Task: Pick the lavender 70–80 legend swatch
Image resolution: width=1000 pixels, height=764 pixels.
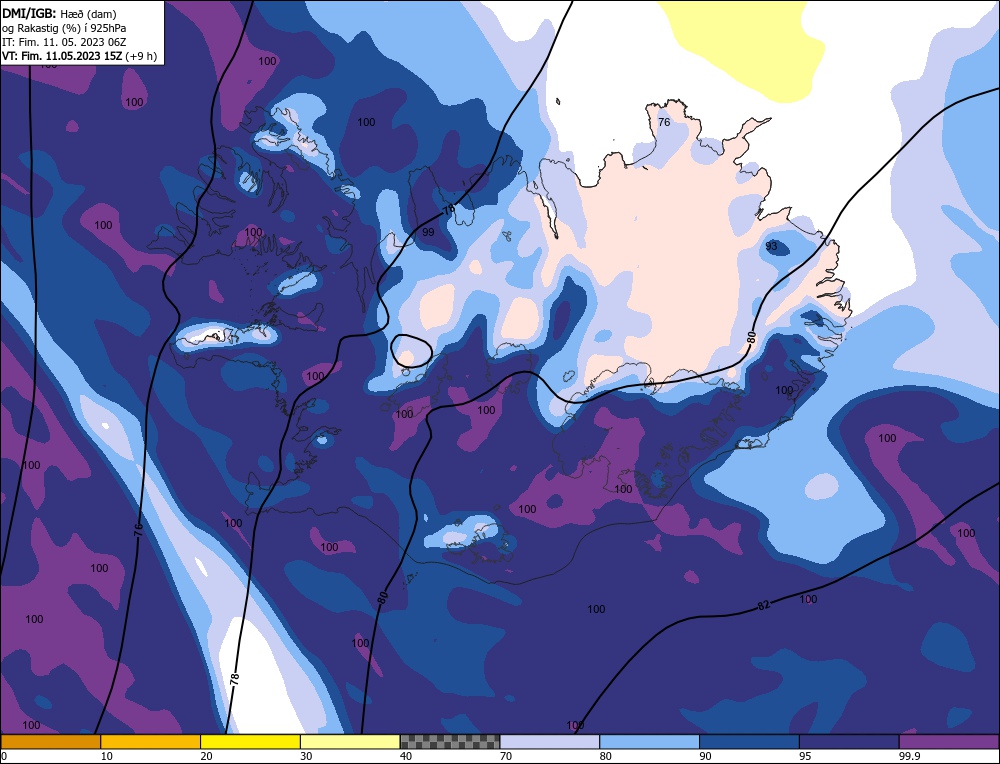Action: tap(550, 742)
